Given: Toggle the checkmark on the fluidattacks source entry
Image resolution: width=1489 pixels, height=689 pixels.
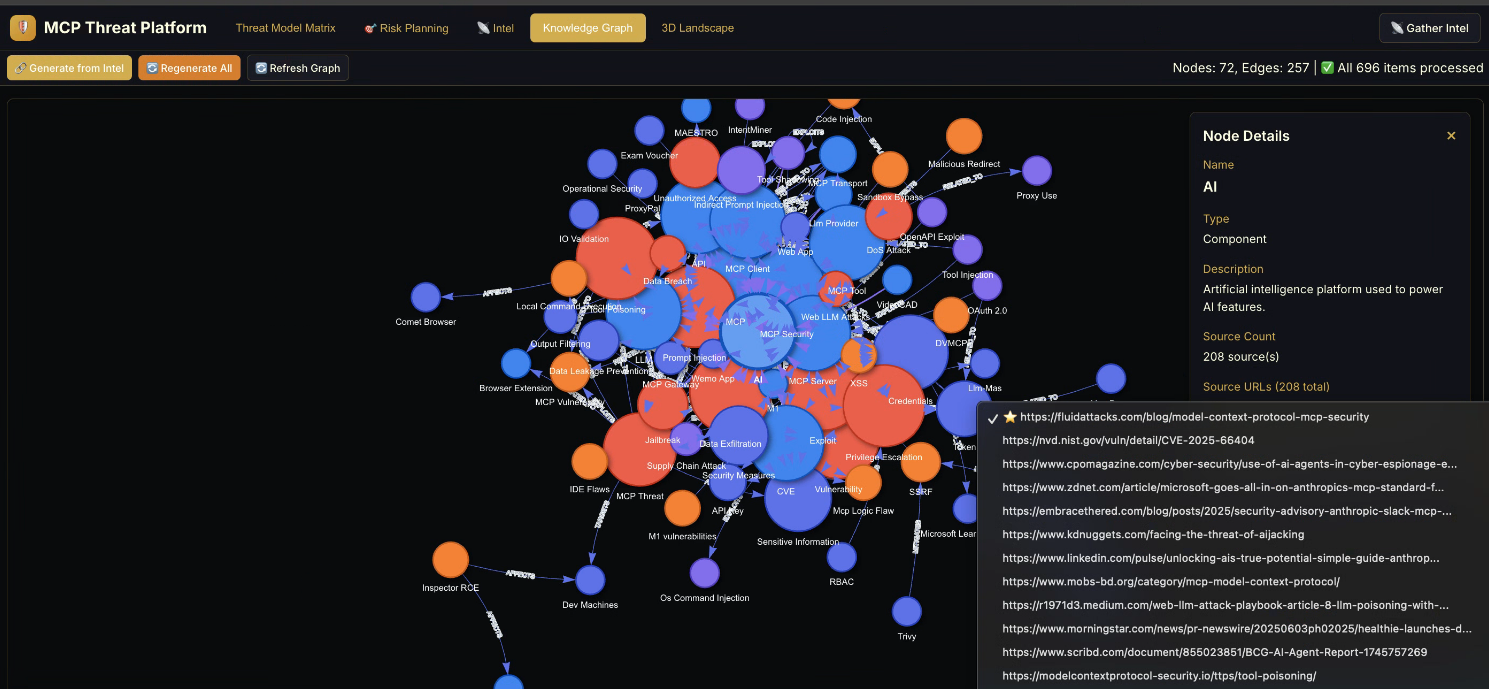Looking at the screenshot, I should point(991,417).
